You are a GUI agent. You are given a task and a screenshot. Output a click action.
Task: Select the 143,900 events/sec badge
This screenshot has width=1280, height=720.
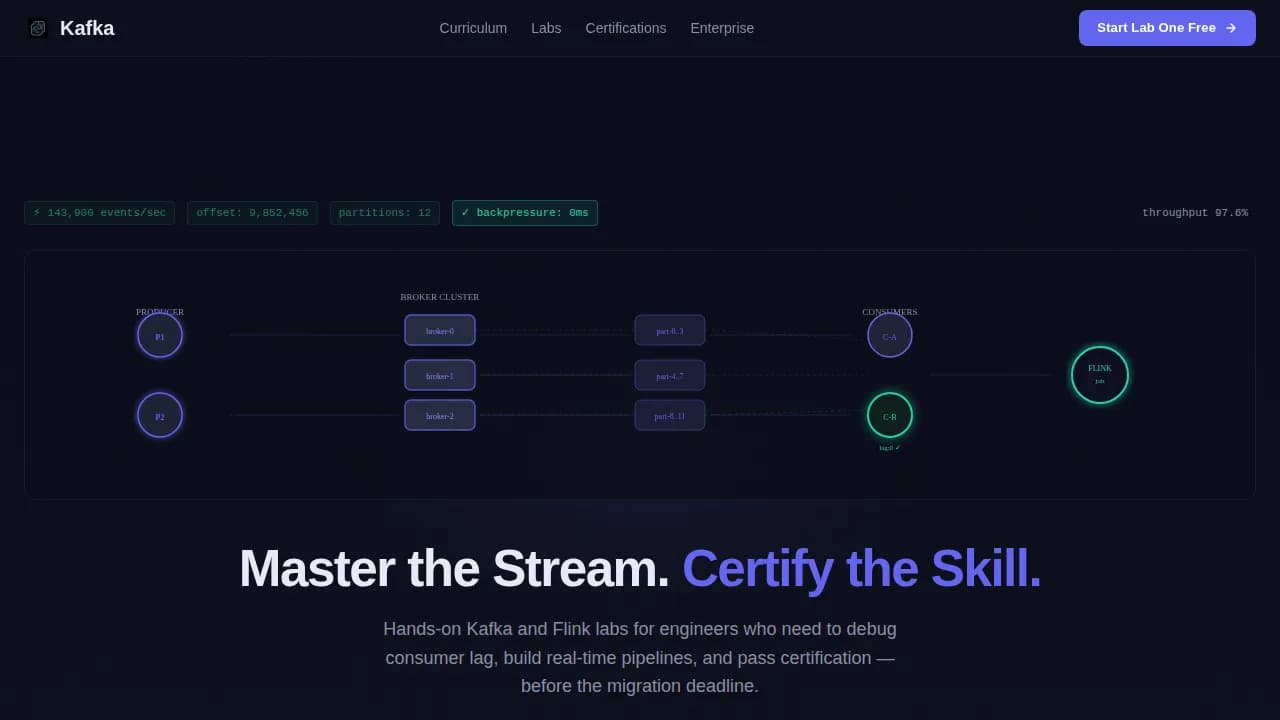pyautogui.click(x=100, y=213)
